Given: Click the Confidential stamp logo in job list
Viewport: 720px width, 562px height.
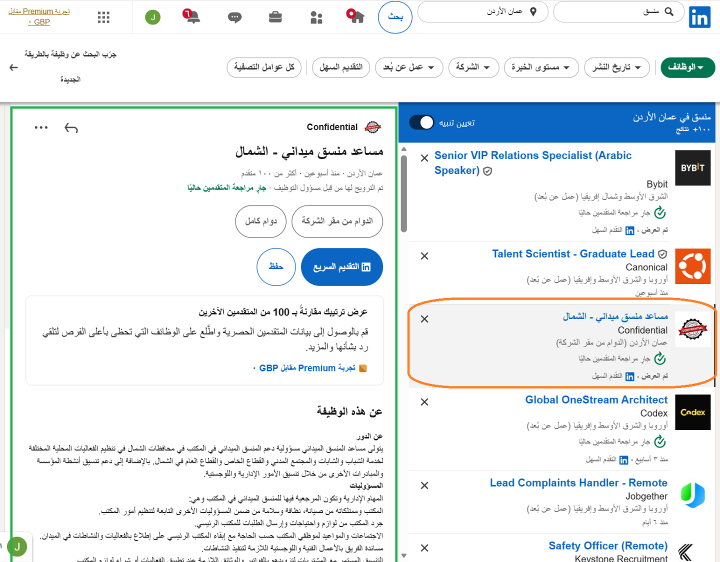Looking at the screenshot, I should 692,329.
